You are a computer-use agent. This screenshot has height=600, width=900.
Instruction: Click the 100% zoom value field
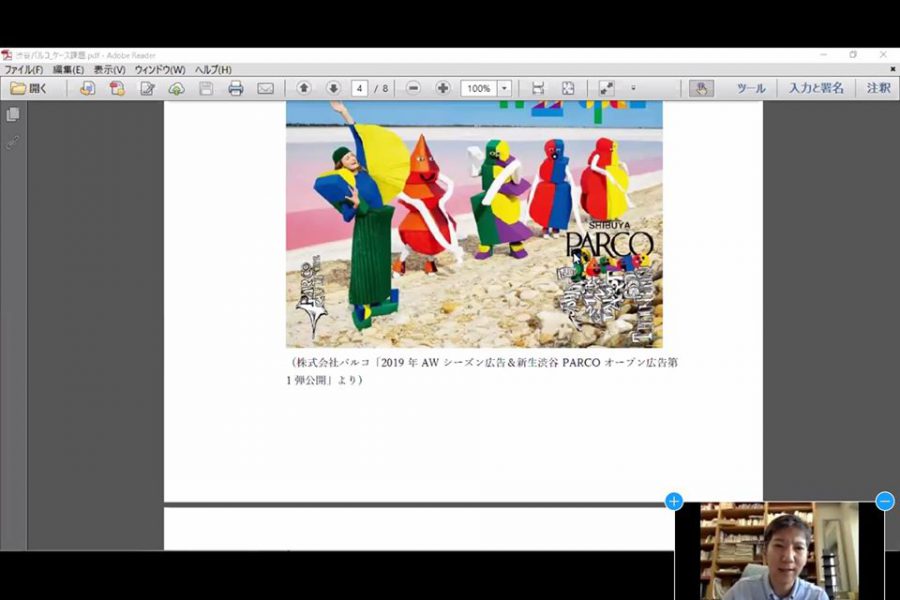(x=479, y=88)
